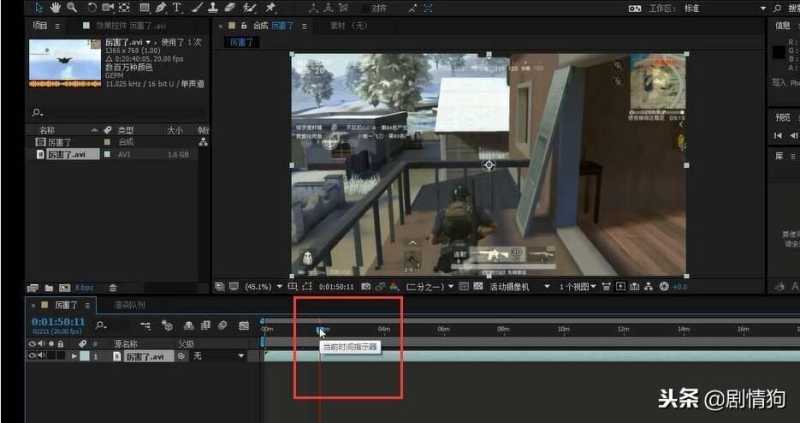Expand the 厉害了.avi layer properties triangle
800x423 pixels.
(x=74, y=356)
